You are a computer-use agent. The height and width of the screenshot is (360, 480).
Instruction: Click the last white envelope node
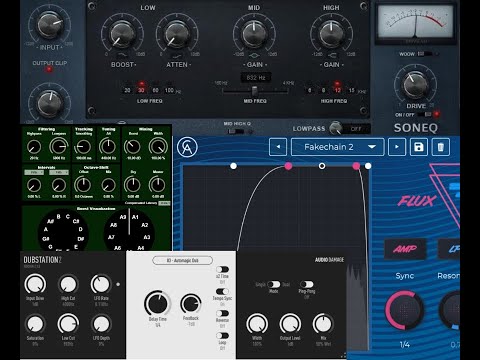[368, 166]
